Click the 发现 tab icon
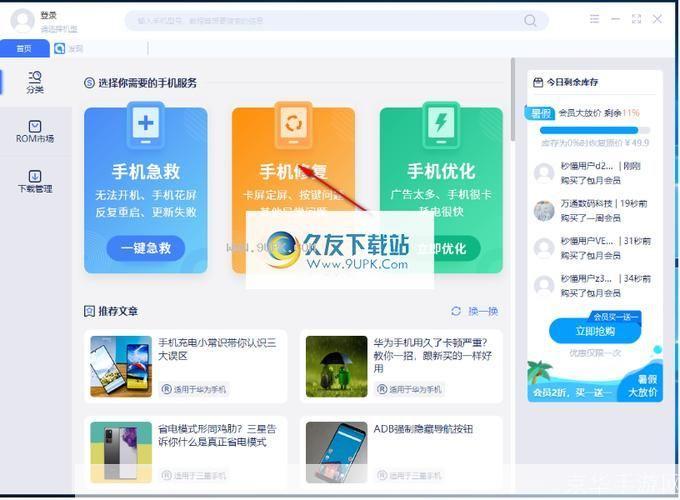Image resolution: width=680 pixels, height=500 pixels. [x=59, y=48]
